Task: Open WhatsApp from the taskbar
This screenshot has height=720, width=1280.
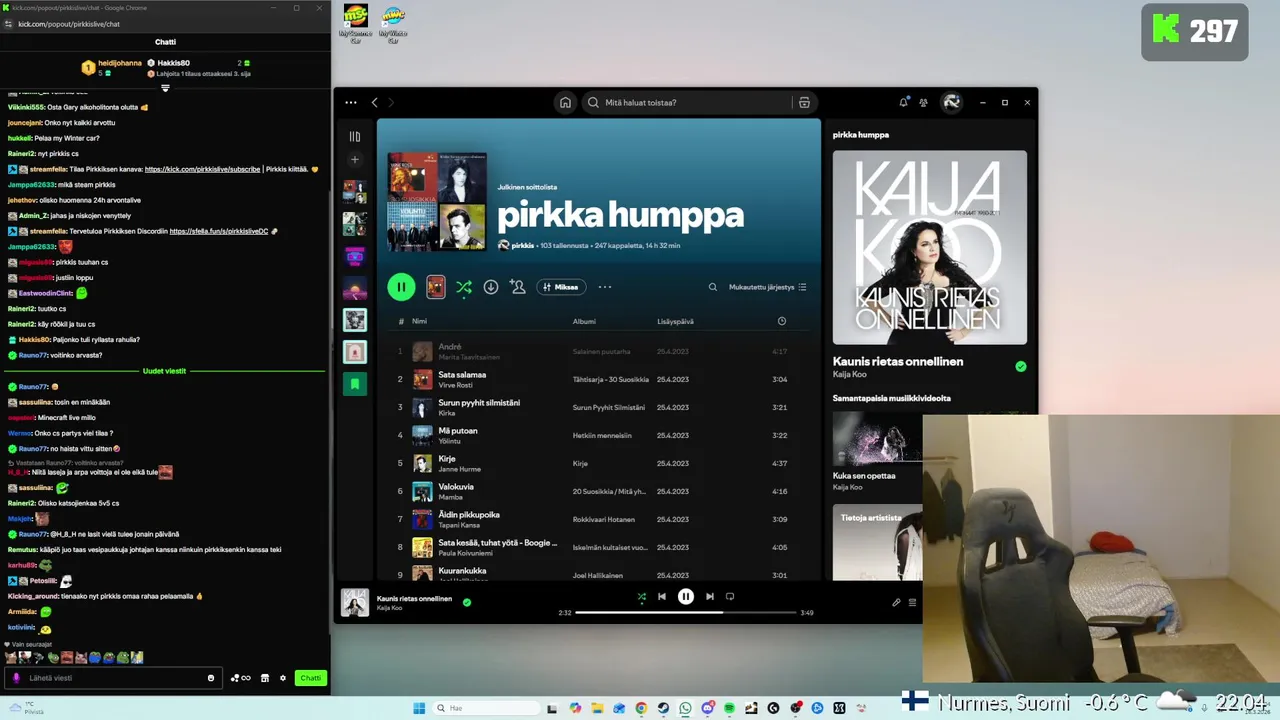Action: tap(685, 708)
